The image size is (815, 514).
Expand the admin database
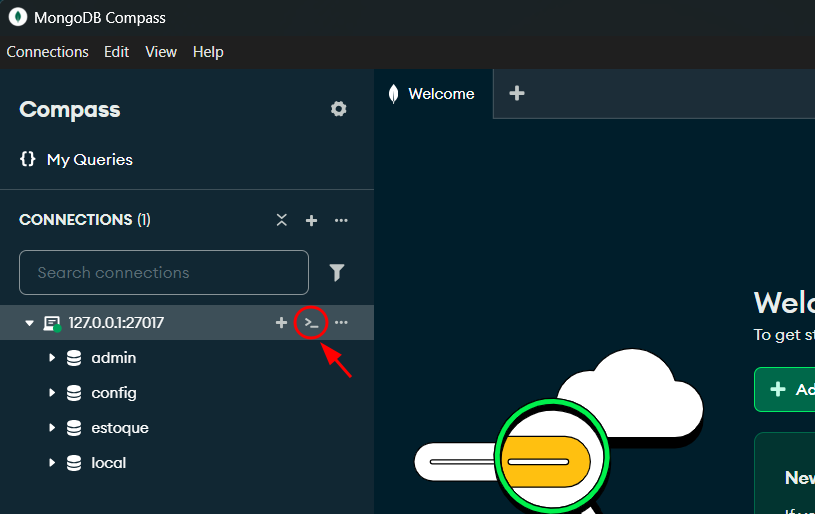click(52, 358)
